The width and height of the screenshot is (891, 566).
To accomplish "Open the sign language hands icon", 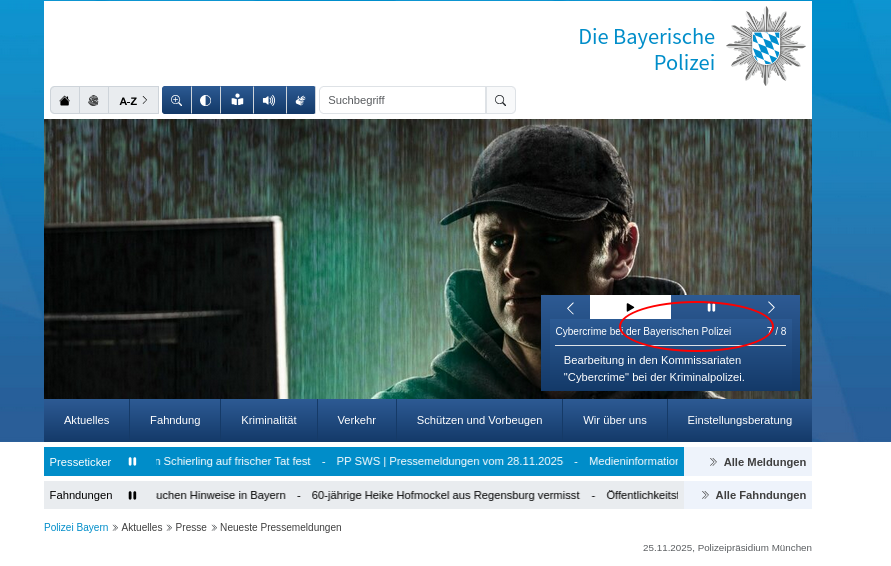I will coord(301,100).
